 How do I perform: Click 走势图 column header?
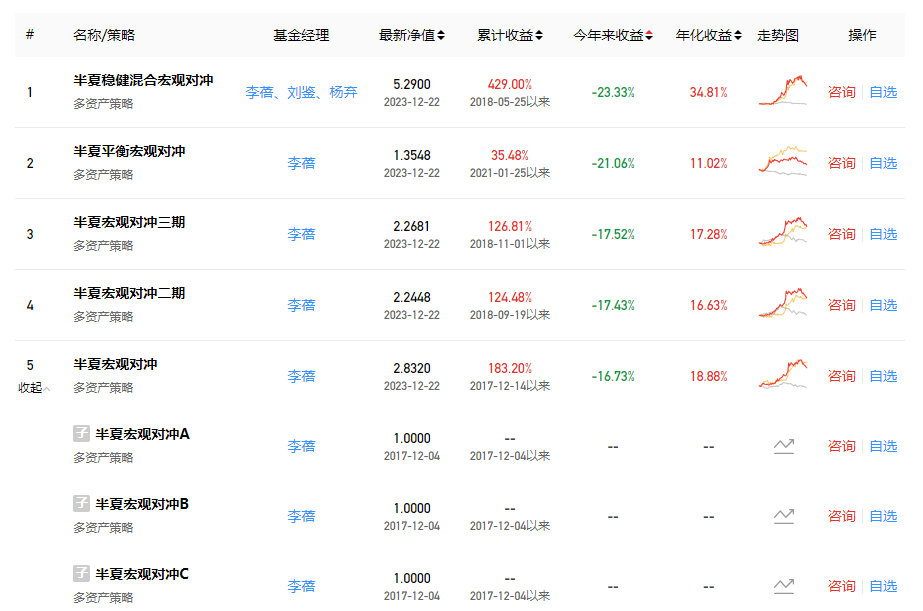pyautogui.click(x=778, y=35)
